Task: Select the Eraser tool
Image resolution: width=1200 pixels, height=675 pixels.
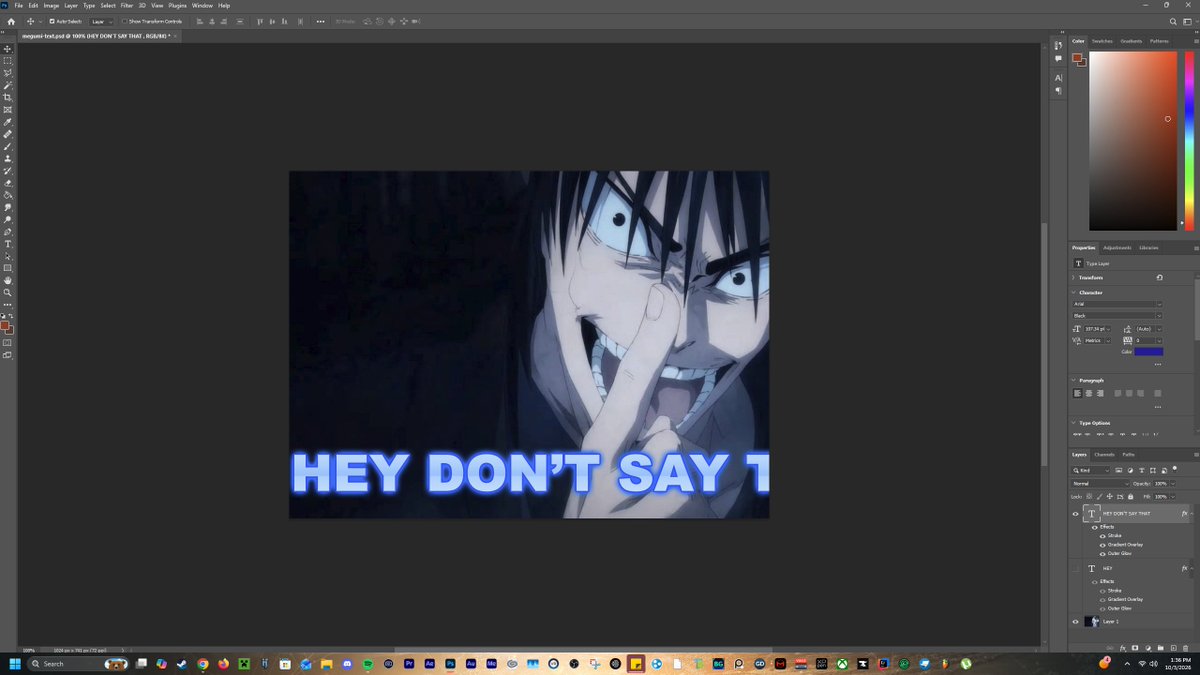Action: [8, 183]
